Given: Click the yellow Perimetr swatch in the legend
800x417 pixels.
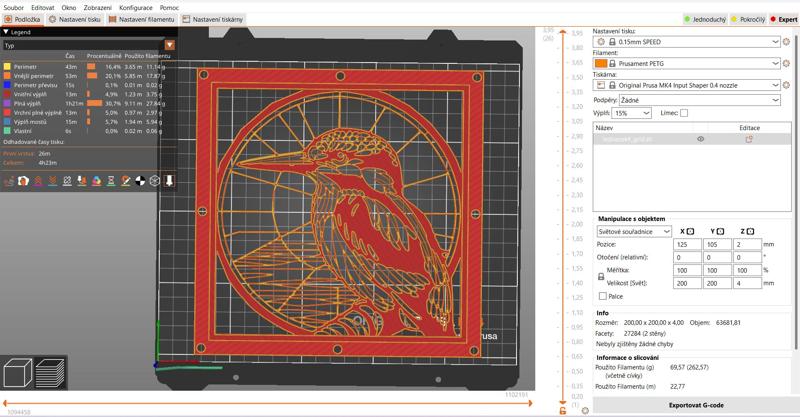Looking at the screenshot, I should point(7,67).
